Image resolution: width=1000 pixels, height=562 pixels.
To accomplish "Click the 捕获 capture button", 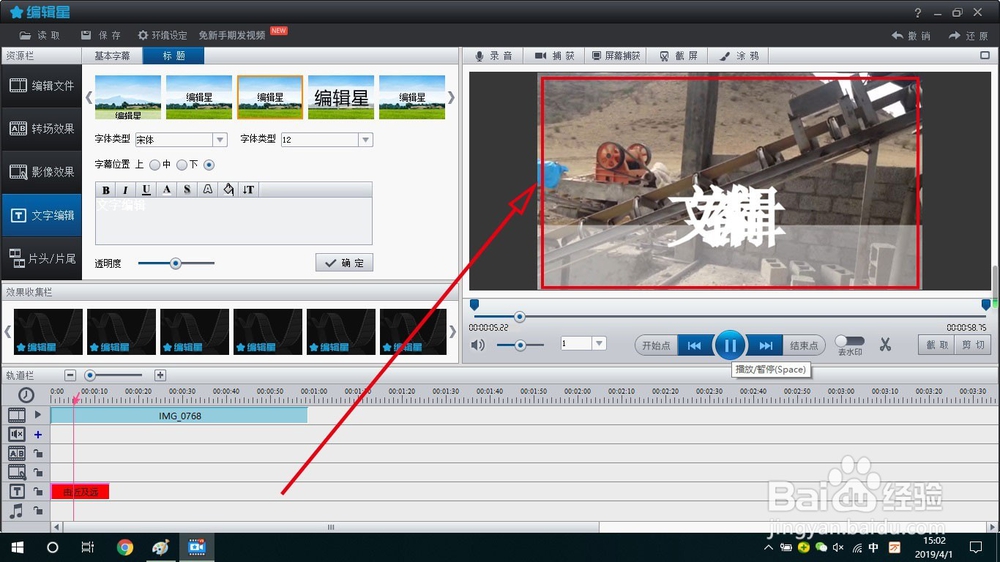I will tap(554, 56).
